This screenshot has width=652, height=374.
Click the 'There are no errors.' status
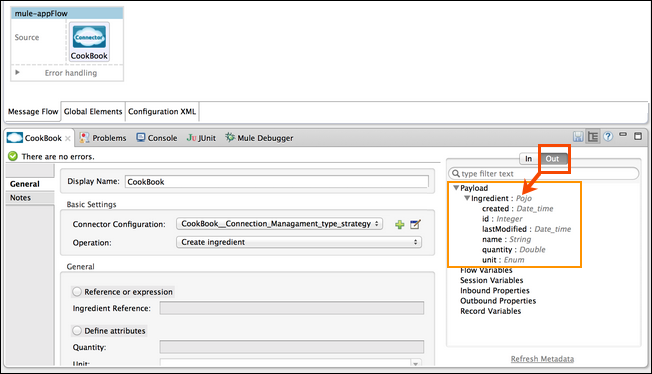click(x=58, y=157)
